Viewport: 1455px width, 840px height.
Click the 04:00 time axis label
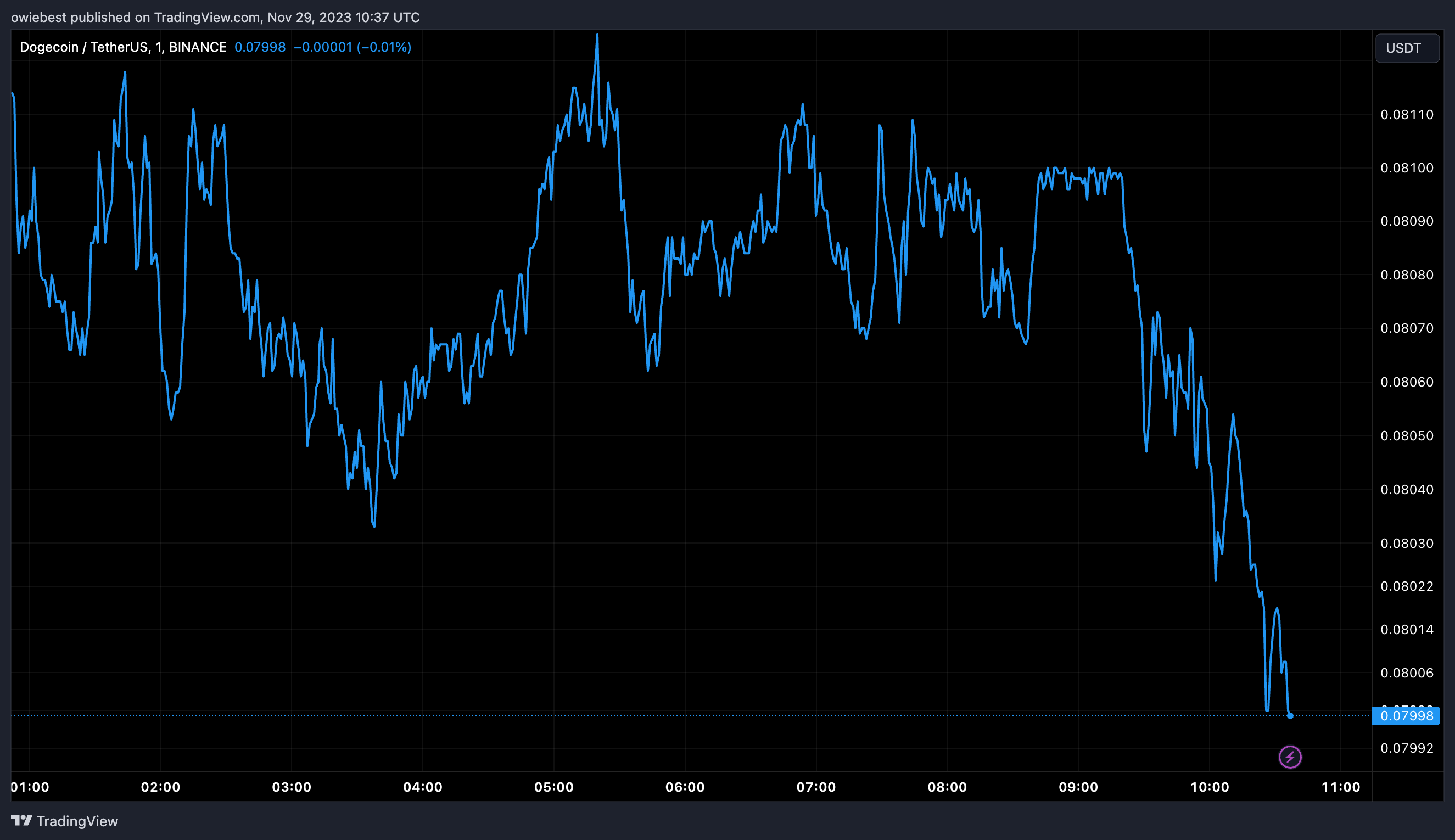[423, 787]
